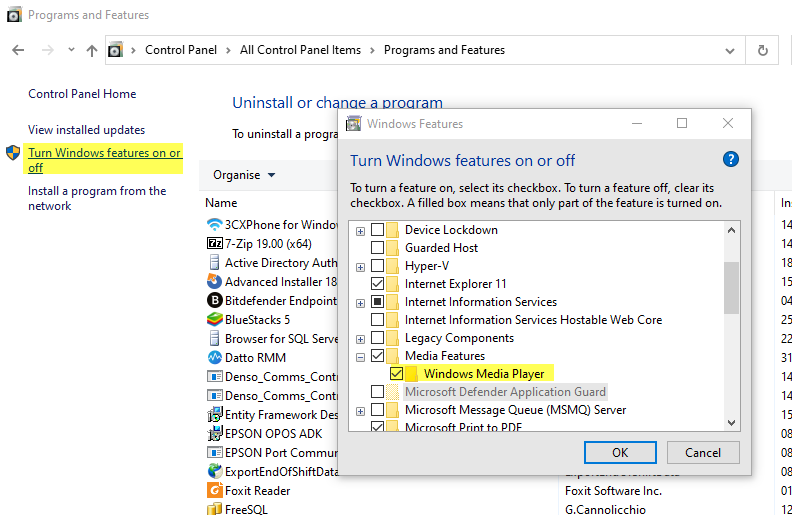
Task: Click the EPSON Port Communication icon
Action: [x=215, y=452]
